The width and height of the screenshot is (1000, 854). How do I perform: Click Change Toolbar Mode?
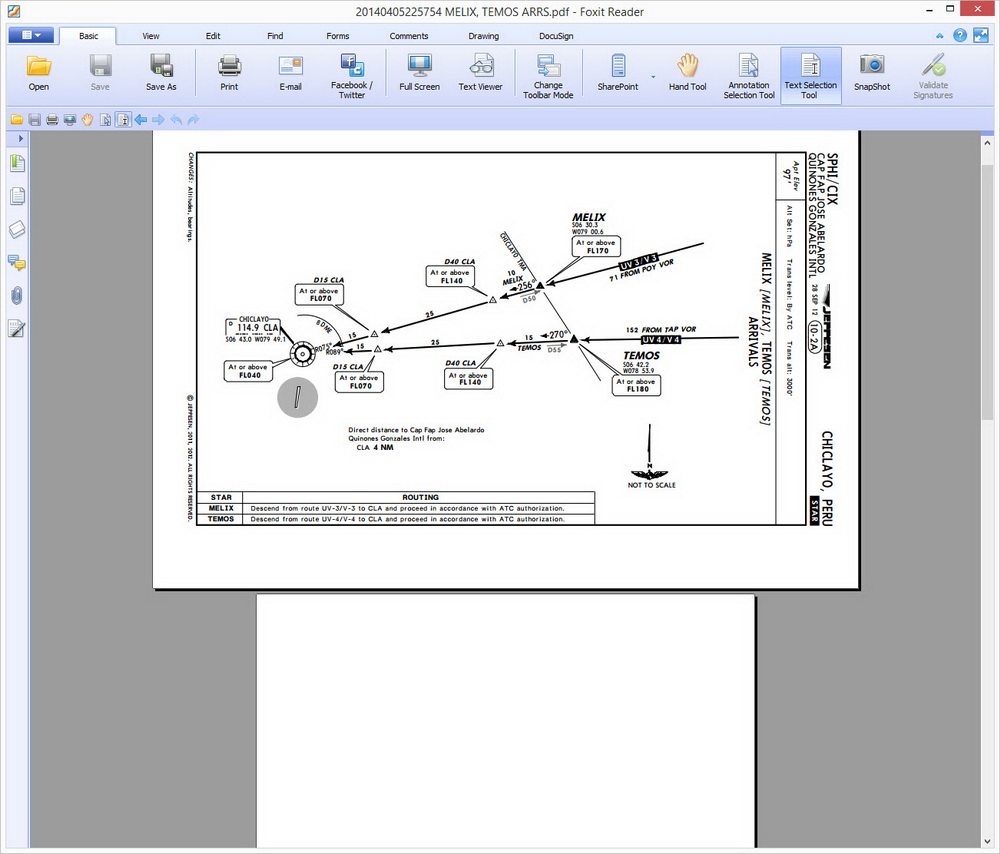(x=548, y=75)
